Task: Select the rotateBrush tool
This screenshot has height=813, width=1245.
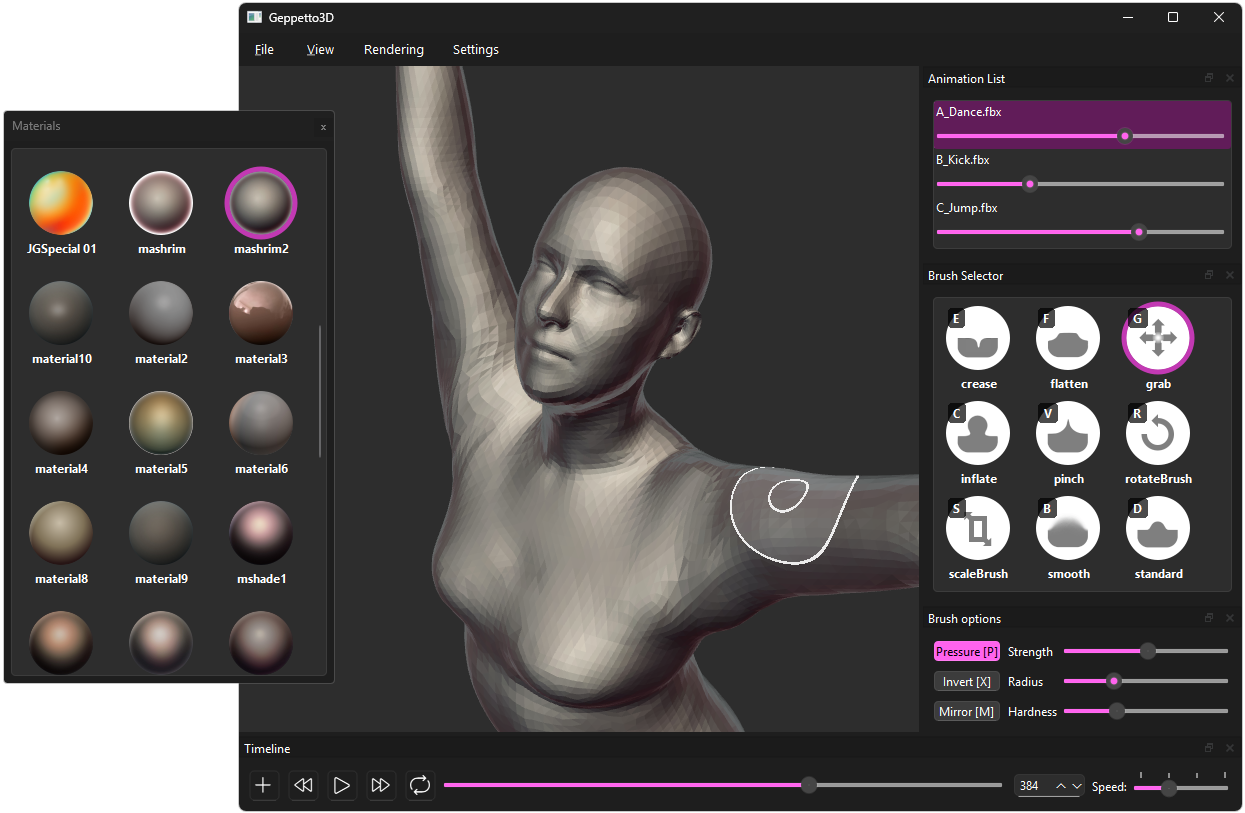Action: (x=1158, y=433)
